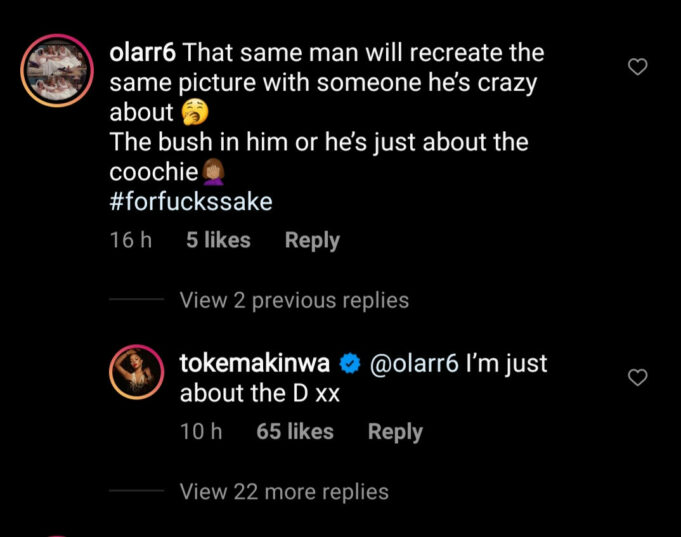Tap the heart on tokemakinwa's reply
The width and height of the screenshot is (681, 537).
pos(637,377)
